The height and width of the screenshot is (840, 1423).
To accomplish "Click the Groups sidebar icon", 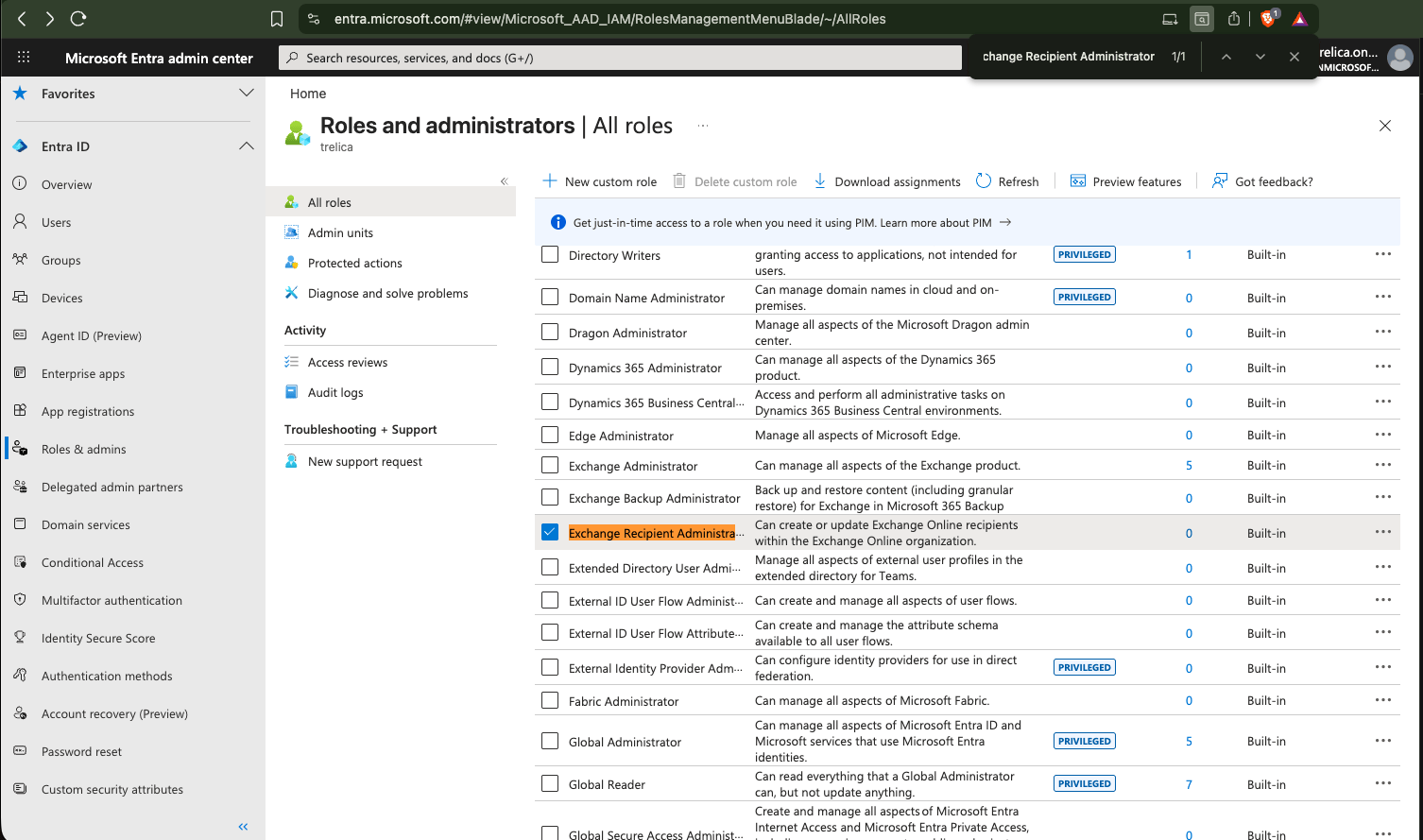I will [20, 259].
